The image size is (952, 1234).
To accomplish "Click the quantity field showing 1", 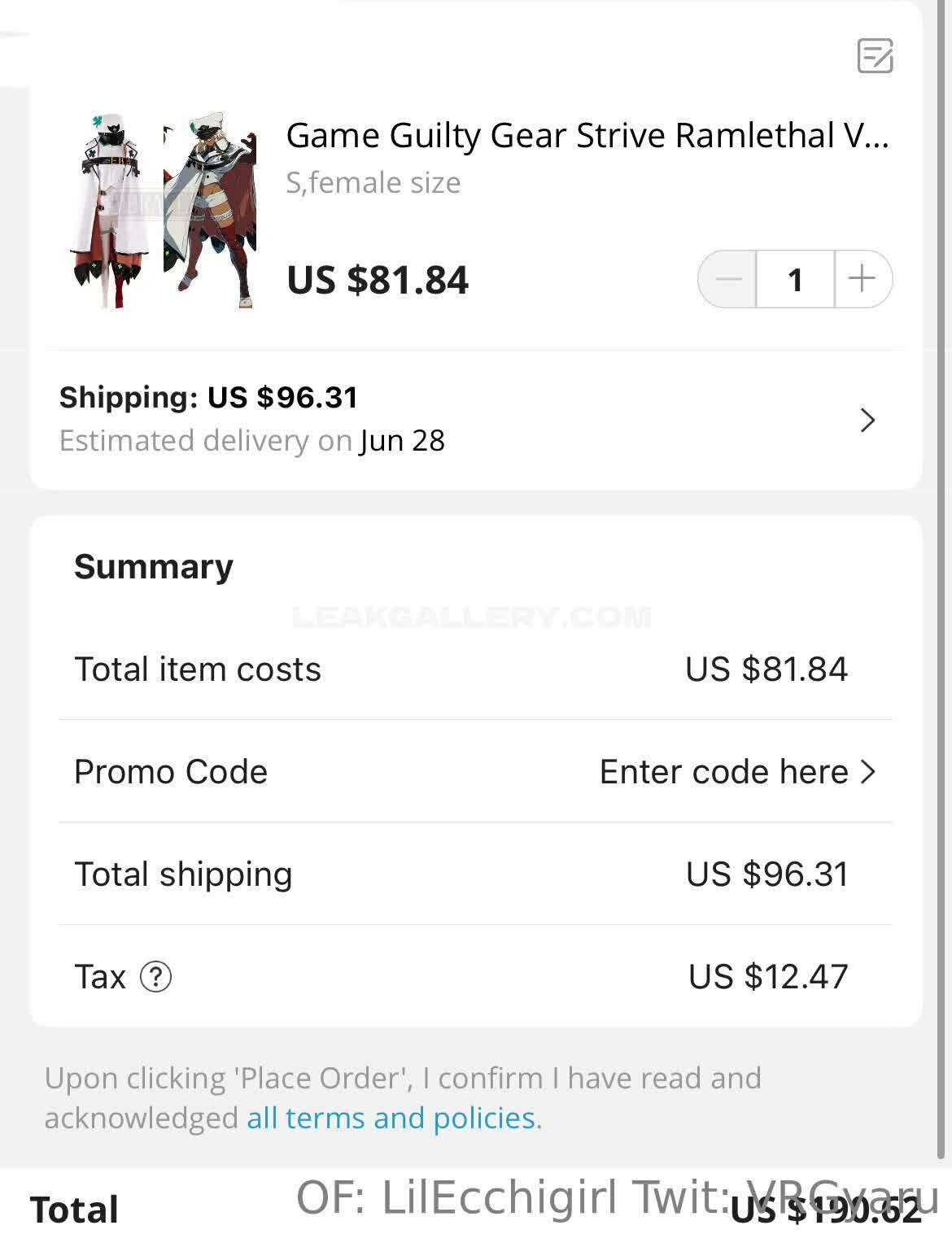I will coord(795,279).
